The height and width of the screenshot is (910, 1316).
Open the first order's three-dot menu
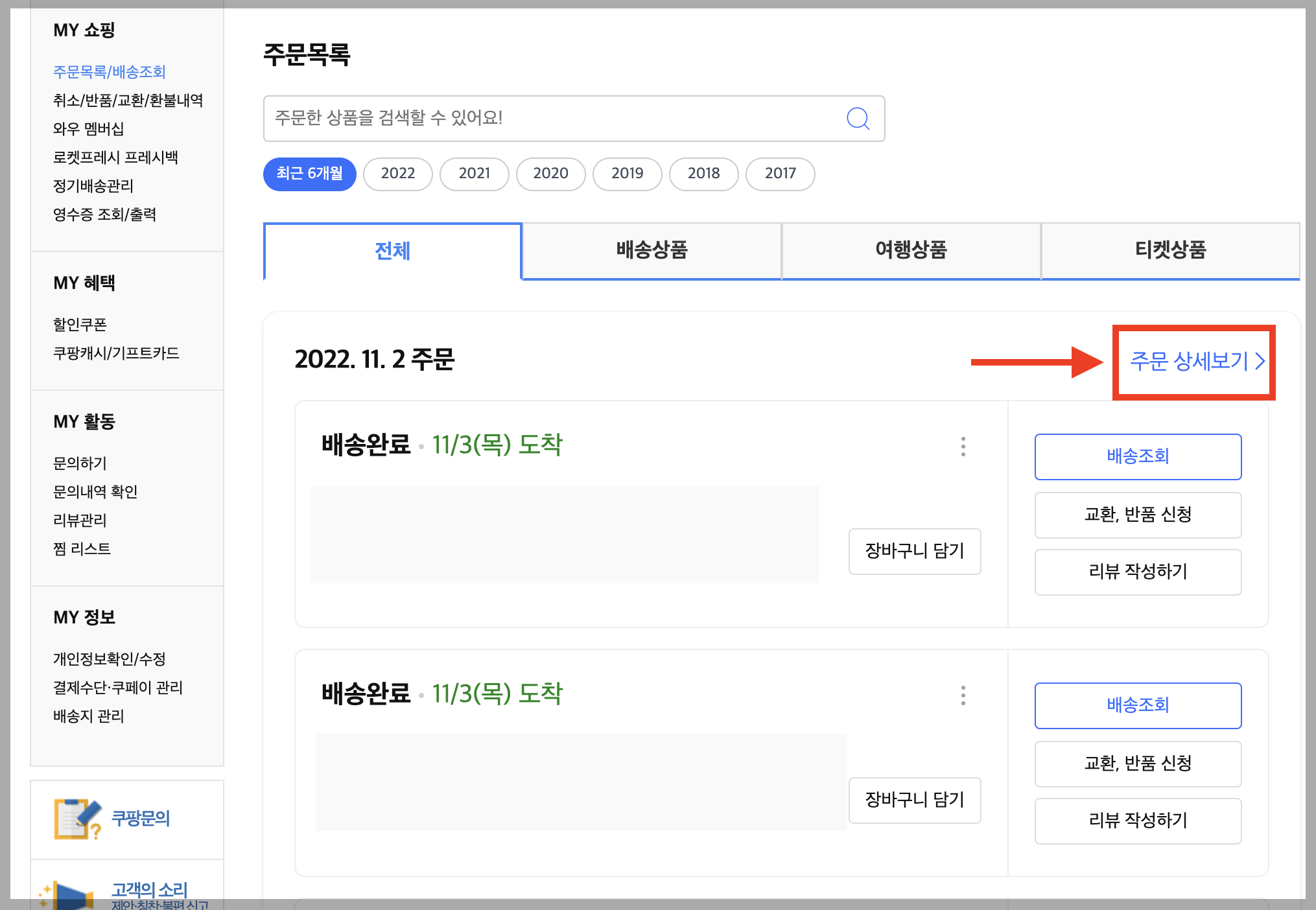pos(963,446)
